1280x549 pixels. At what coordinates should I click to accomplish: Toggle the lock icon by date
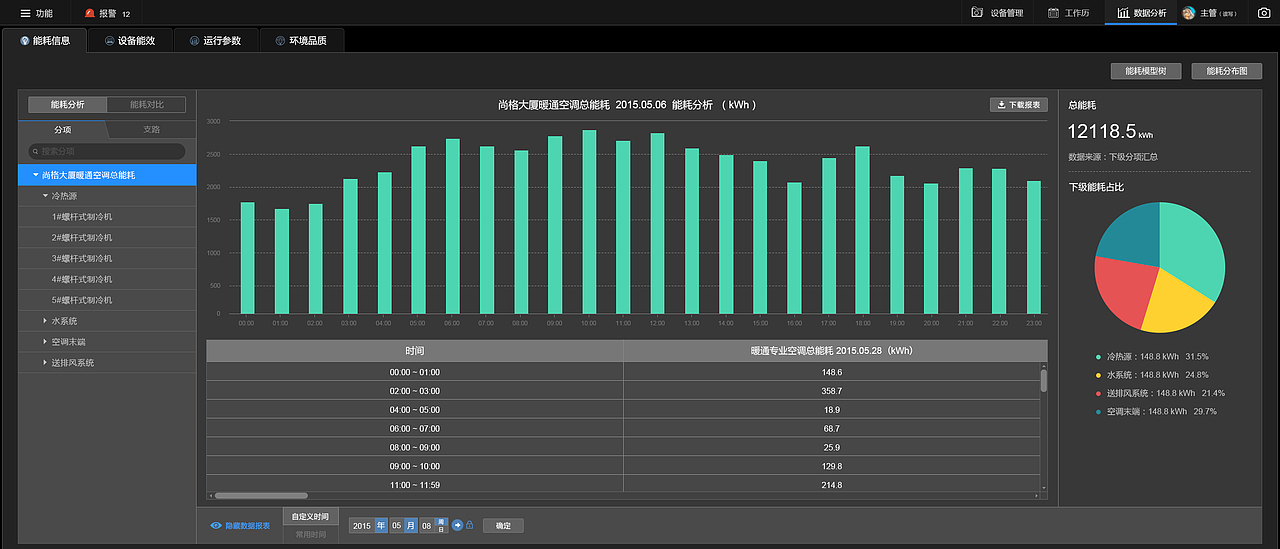(x=469, y=525)
